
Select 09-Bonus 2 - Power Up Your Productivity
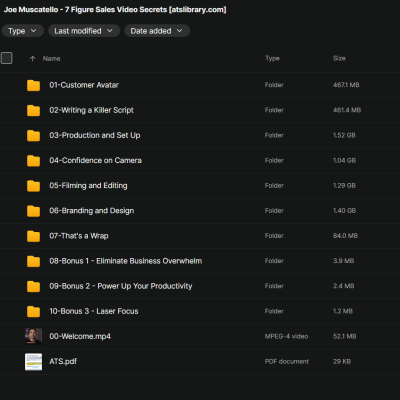coord(121,286)
